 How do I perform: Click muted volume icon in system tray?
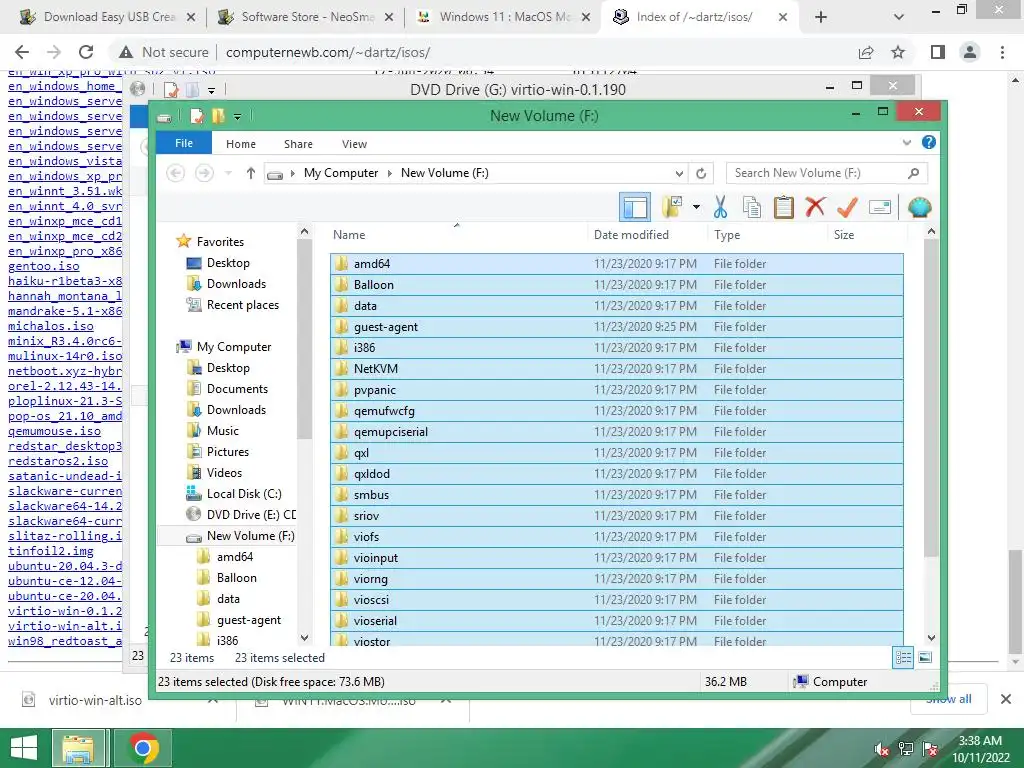tap(881, 749)
